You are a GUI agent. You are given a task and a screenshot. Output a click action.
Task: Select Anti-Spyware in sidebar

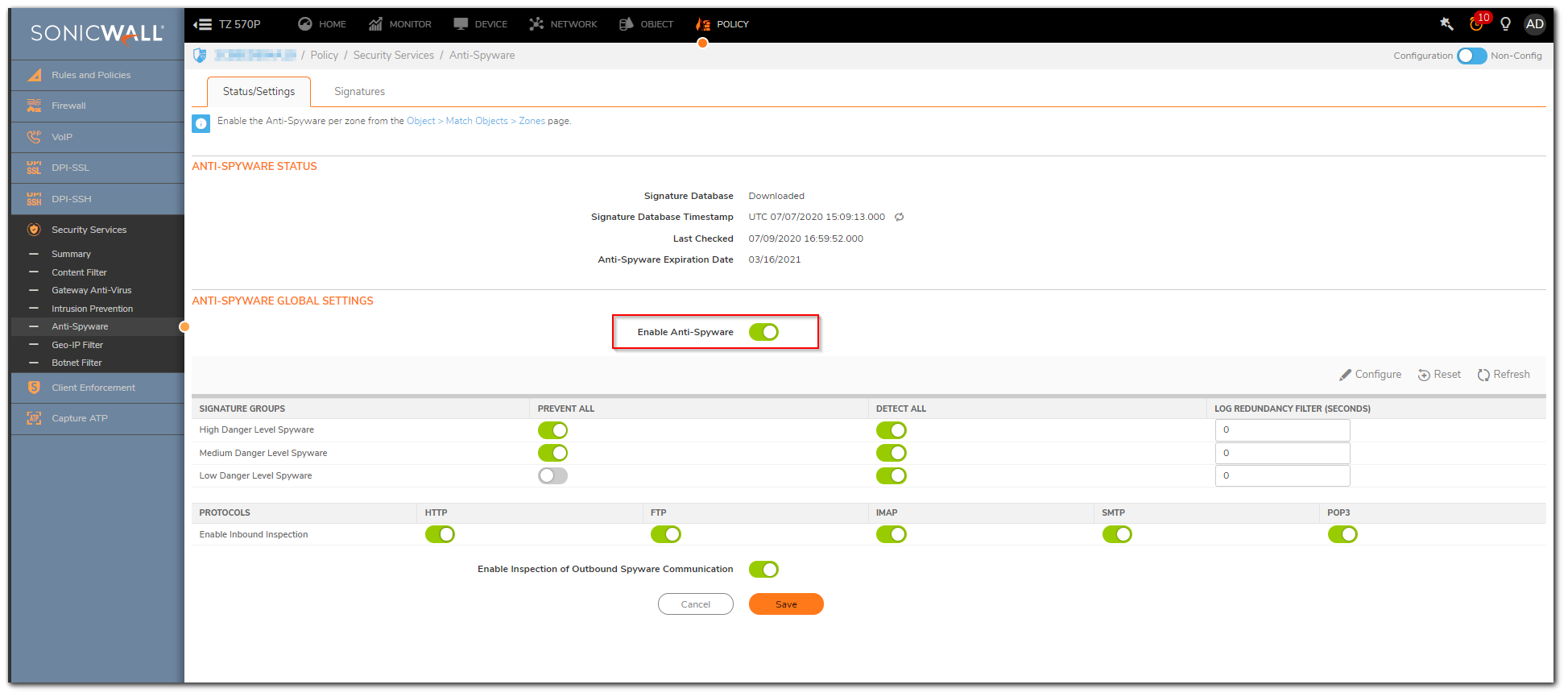[x=80, y=326]
